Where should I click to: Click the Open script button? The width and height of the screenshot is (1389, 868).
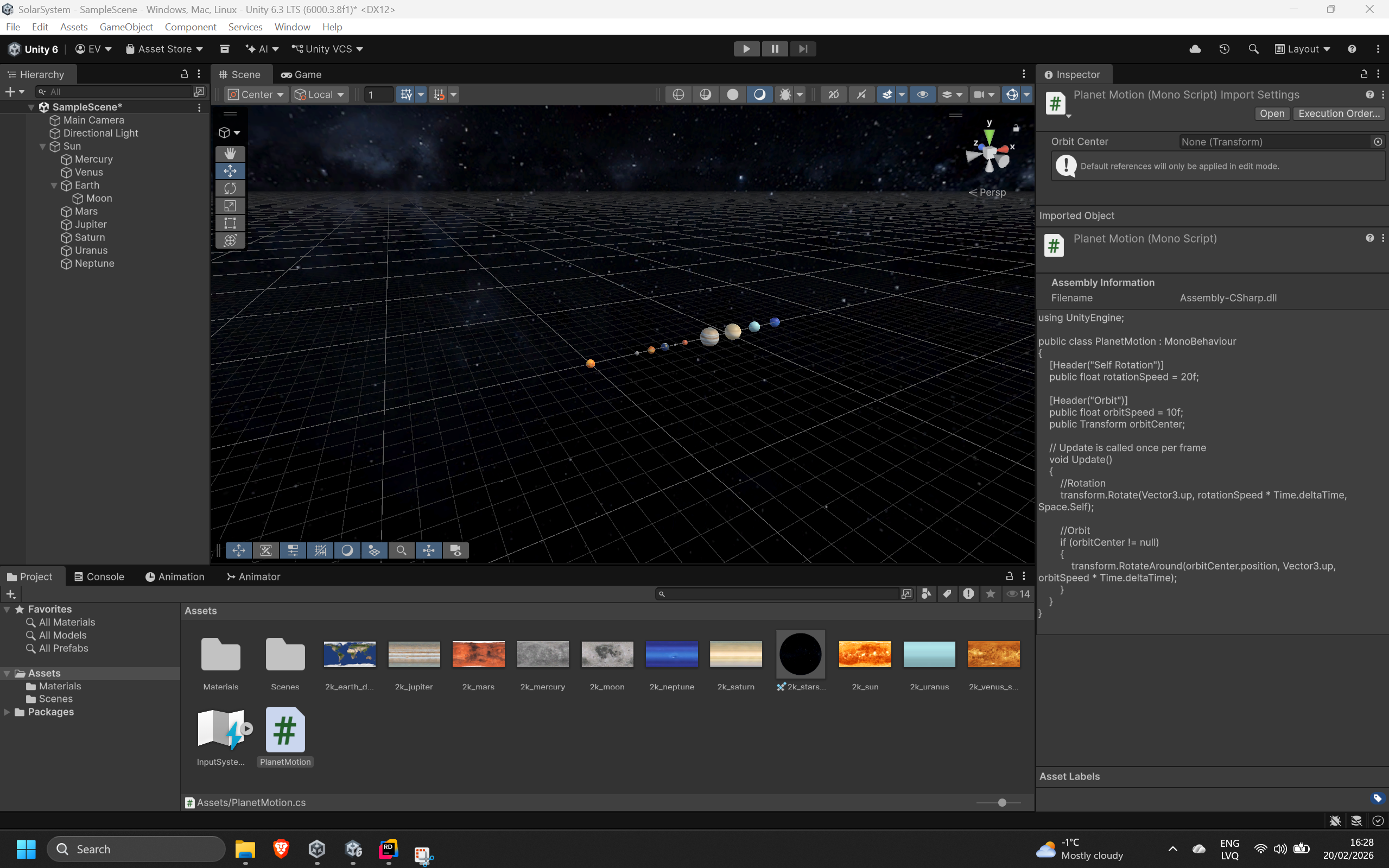(x=1271, y=113)
